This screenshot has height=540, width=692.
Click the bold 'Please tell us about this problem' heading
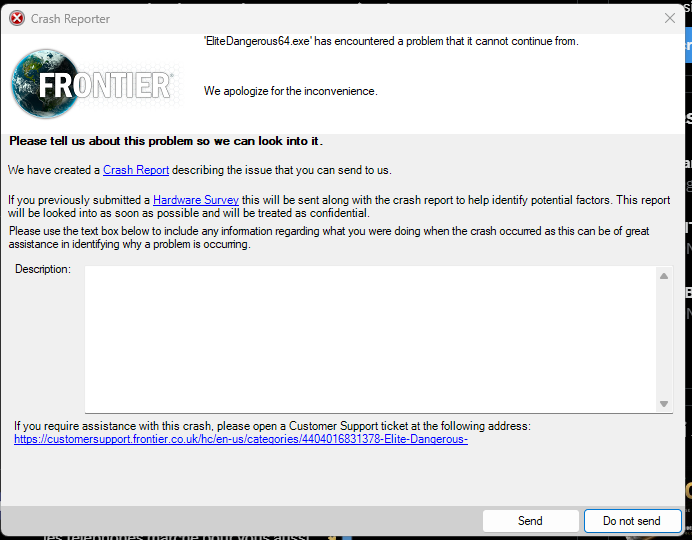click(x=166, y=141)
